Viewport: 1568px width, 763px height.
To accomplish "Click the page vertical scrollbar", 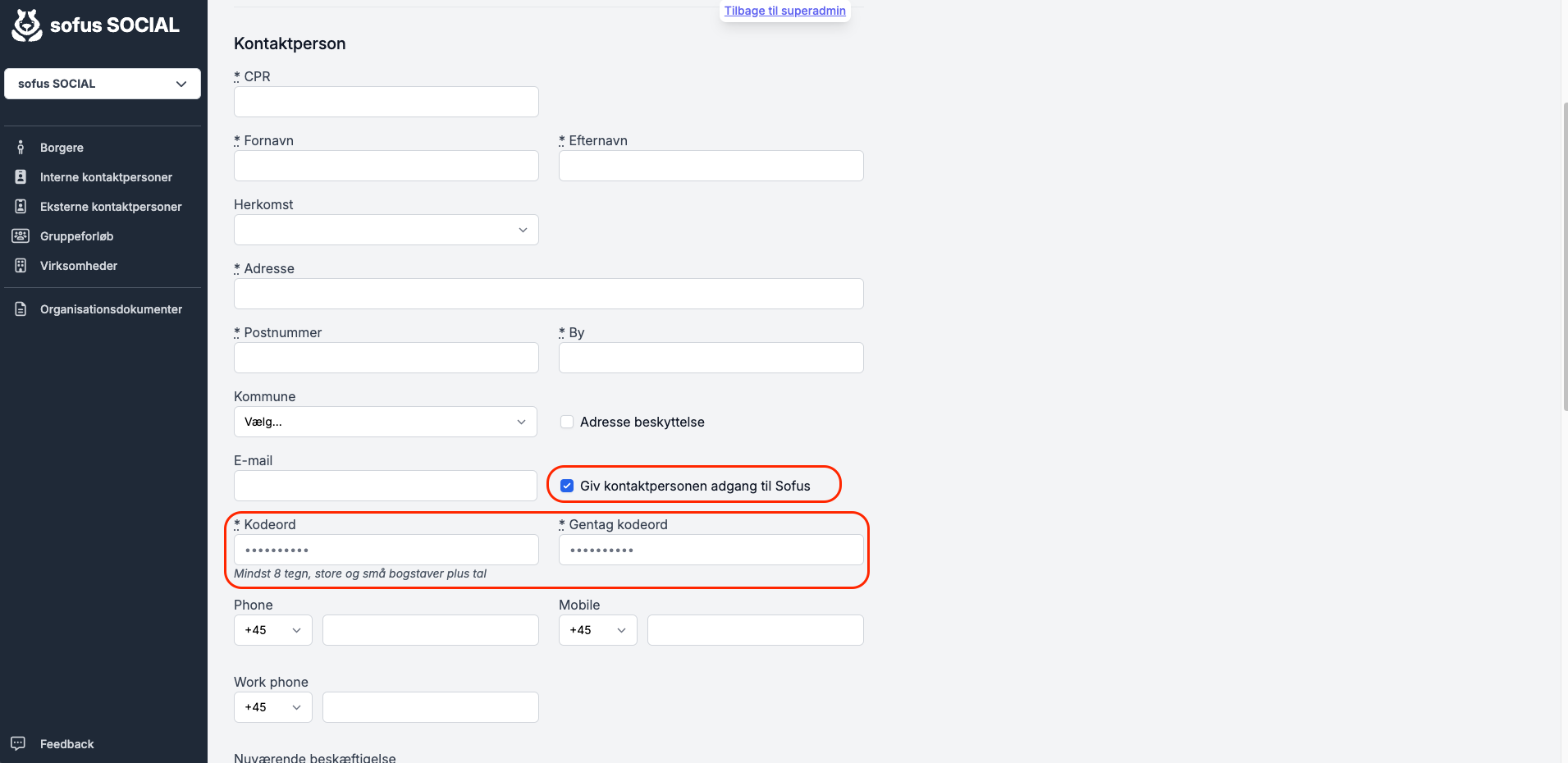I will click(1565, 256).
